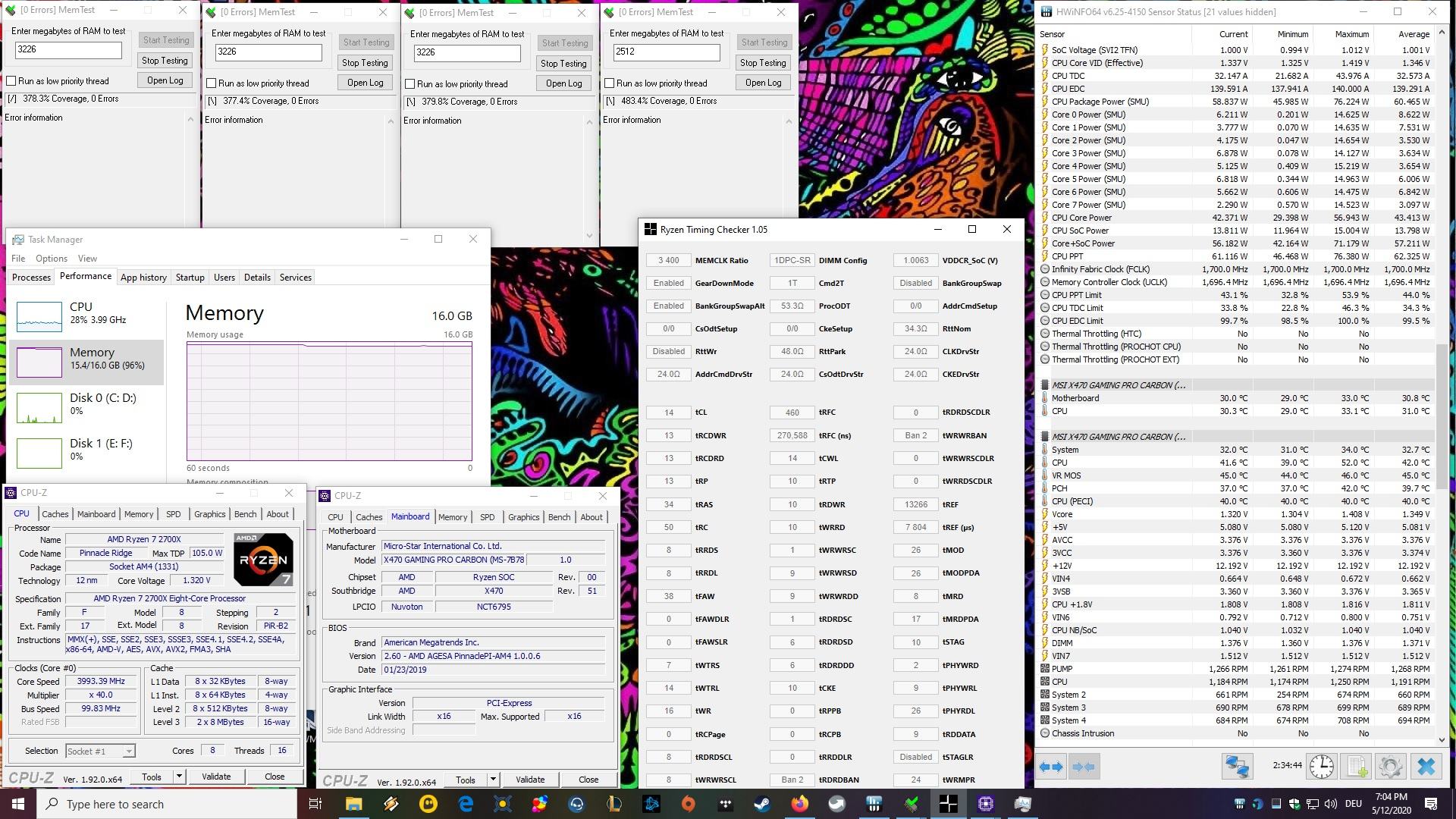Screen dimensions: 1456x819
Task: Open Firefox from the taskbar
Action: tap(799, 804)
